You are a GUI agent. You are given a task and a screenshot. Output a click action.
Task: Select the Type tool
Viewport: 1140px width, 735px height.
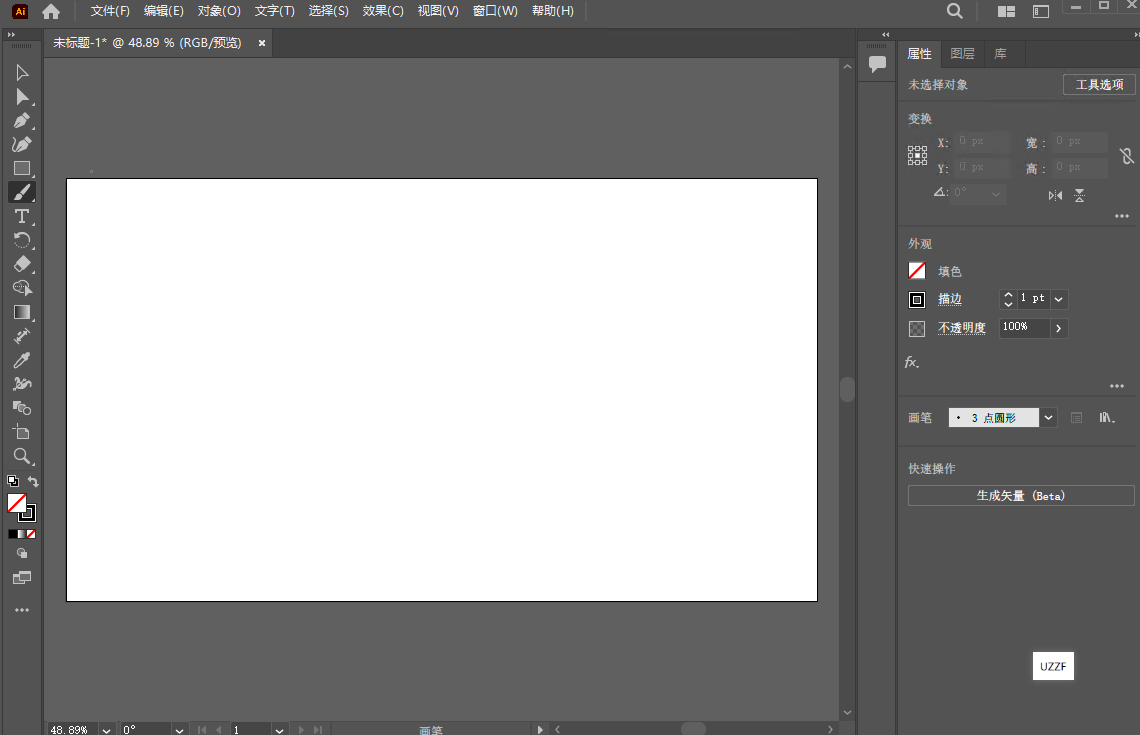click(22, 217)
